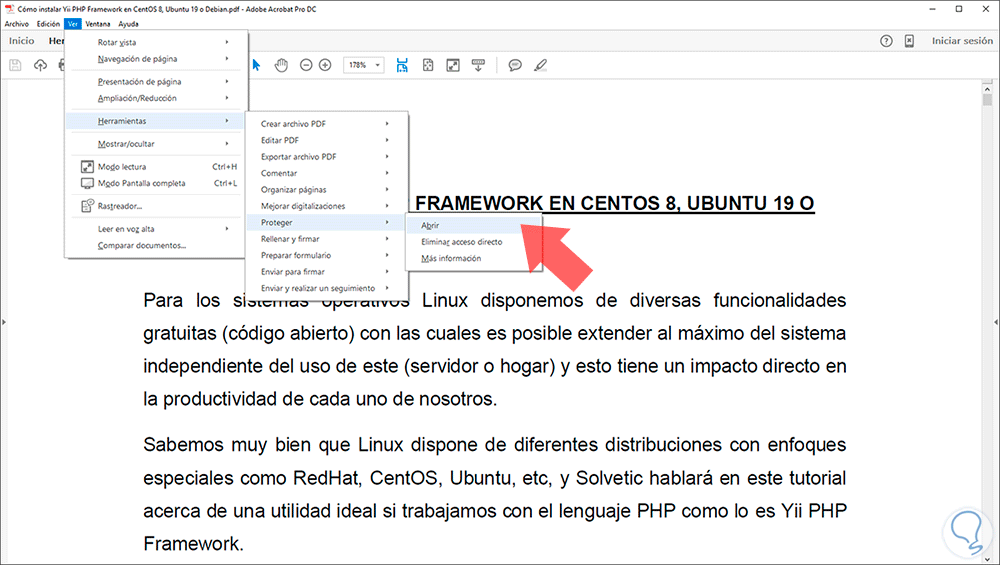The height and width of the screenshot is (565, 1000).
Task: Open the Ventana menu
Action: coord(98,24)
